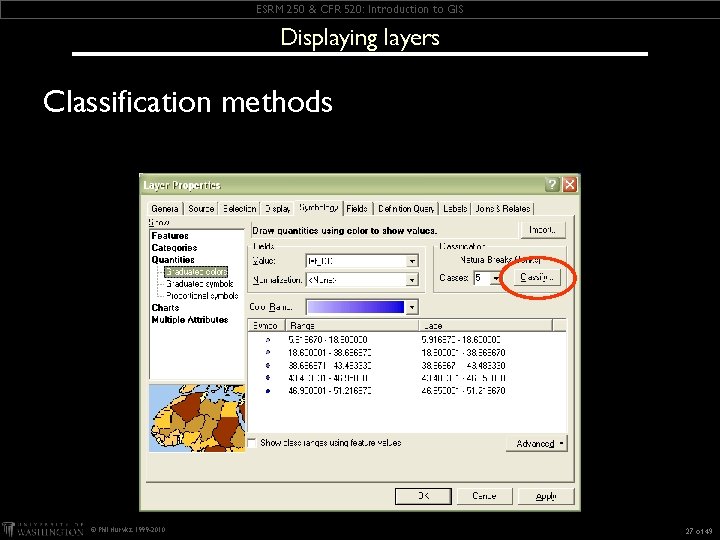Select Charts in the Show list

pyautogui.click(x=165, y=308)
